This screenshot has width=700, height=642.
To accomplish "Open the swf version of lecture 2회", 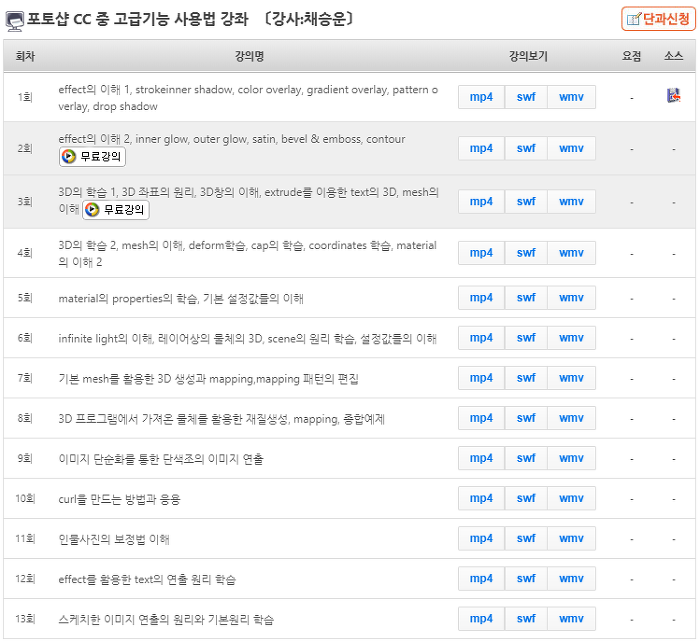I will (526, 148).
